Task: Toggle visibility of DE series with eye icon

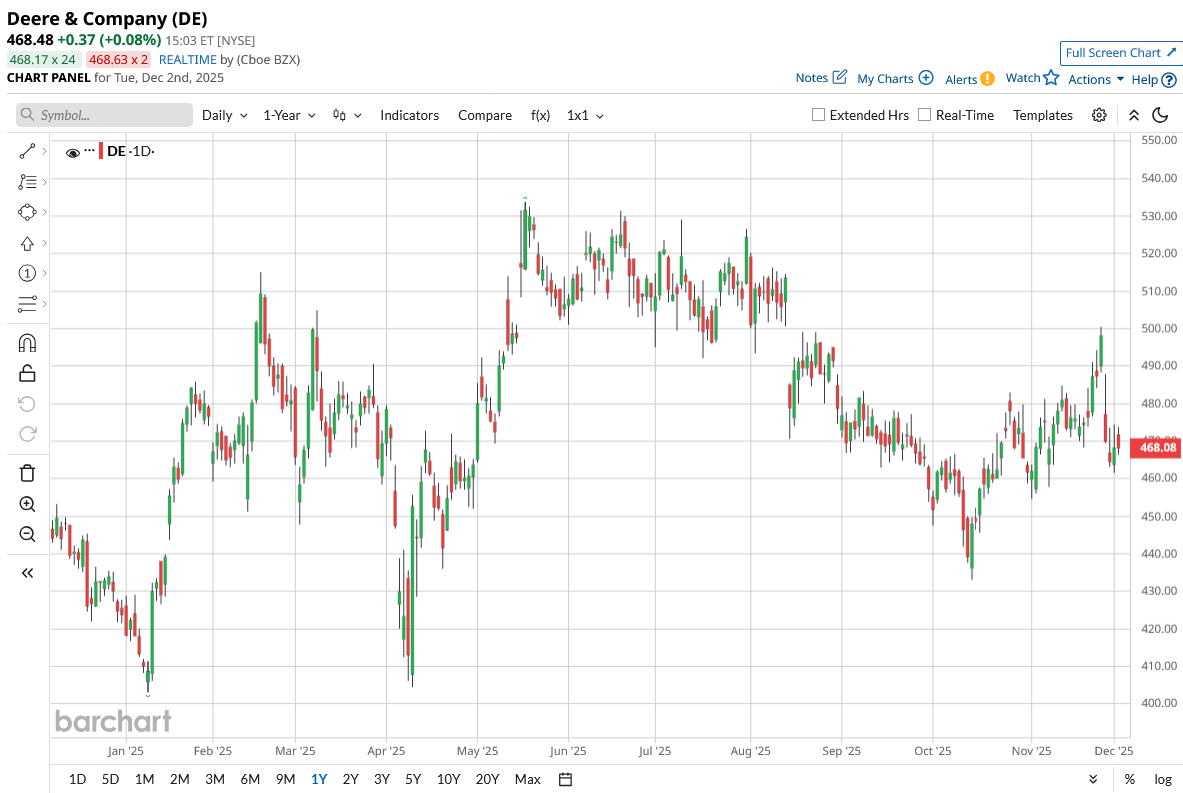Action: coord(73,153)
